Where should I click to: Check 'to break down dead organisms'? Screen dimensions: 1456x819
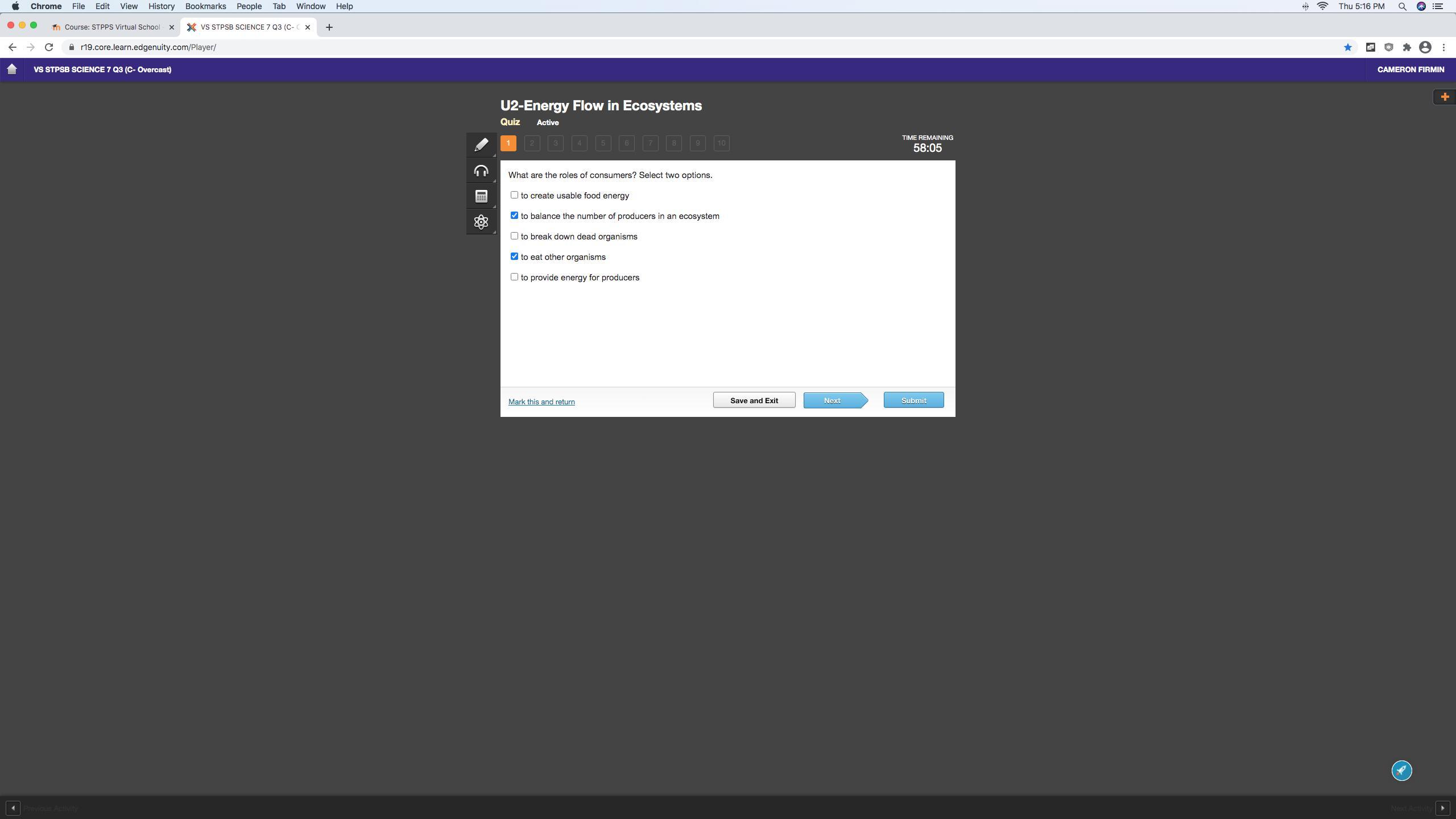tap(514, 236)
